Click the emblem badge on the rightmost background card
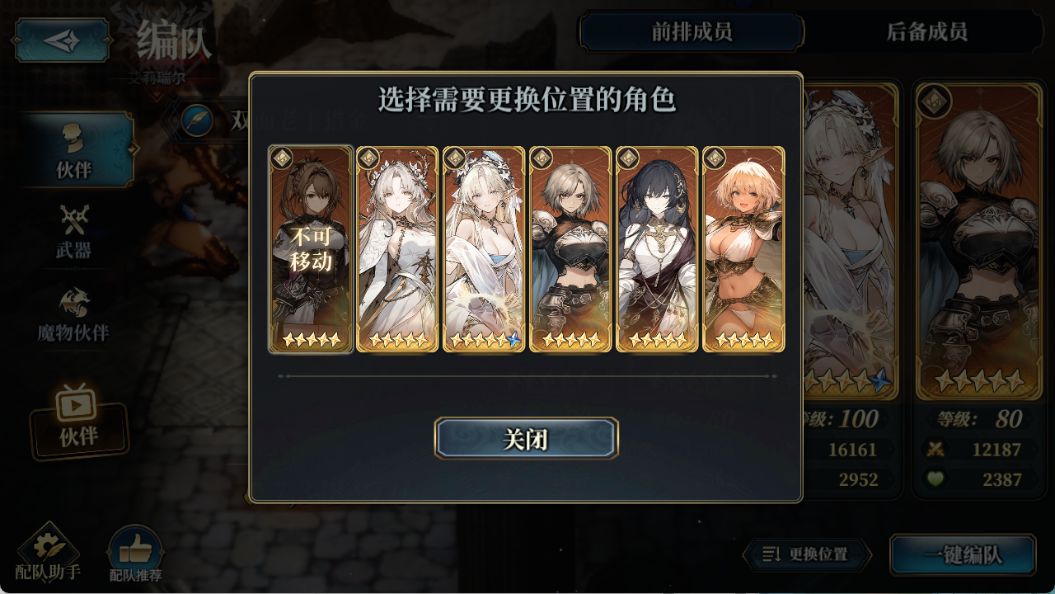1055x594 pixels. [x=935, y=102]
